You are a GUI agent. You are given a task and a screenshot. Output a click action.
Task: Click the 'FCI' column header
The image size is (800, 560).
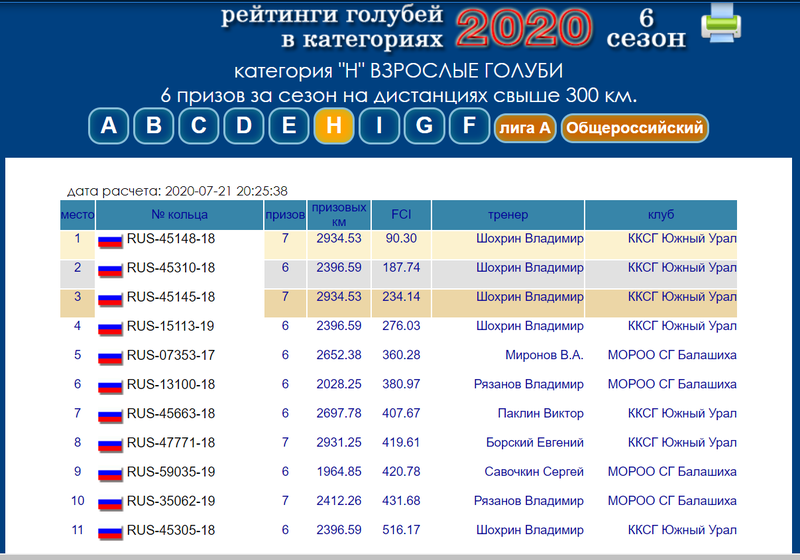401,215
